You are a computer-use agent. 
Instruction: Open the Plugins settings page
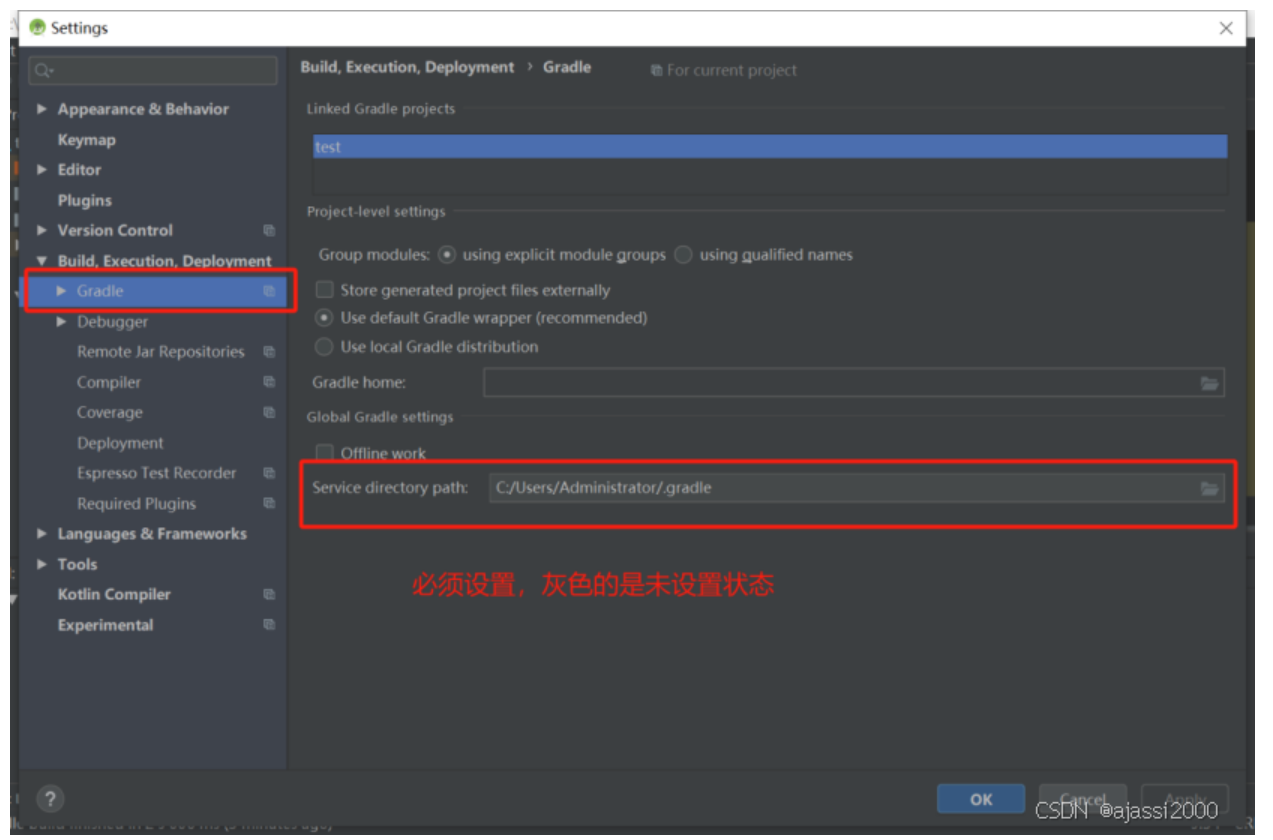click(x=84, y=200)
